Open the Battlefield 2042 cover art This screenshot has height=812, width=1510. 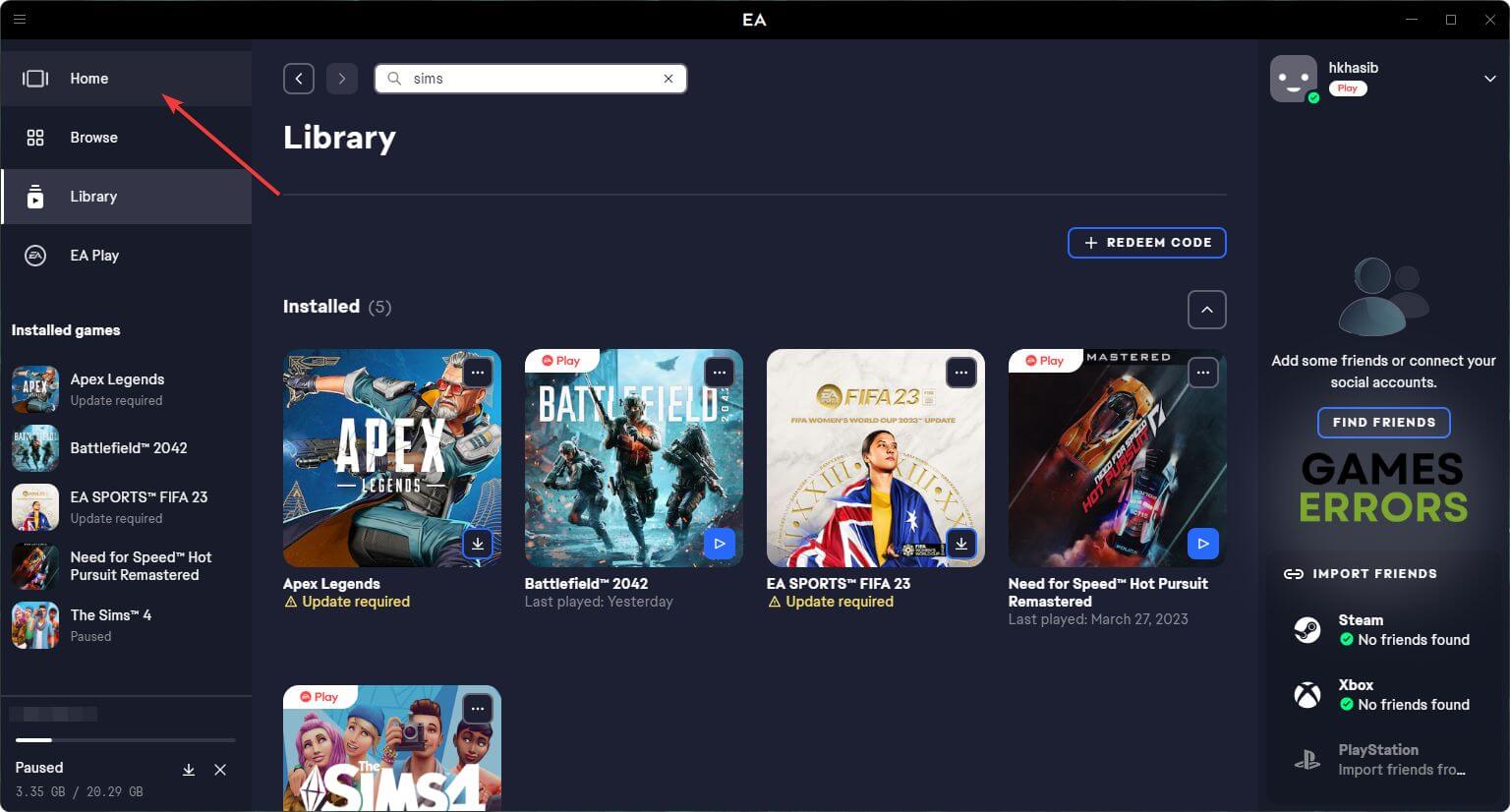click(634, 458)
